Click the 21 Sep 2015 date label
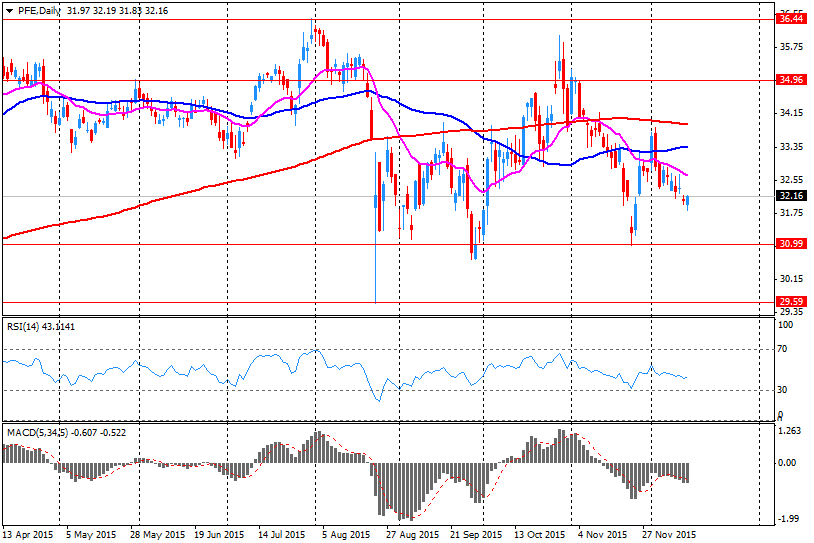The height and width of the screenshot is (543, 814). click(476, 534)
